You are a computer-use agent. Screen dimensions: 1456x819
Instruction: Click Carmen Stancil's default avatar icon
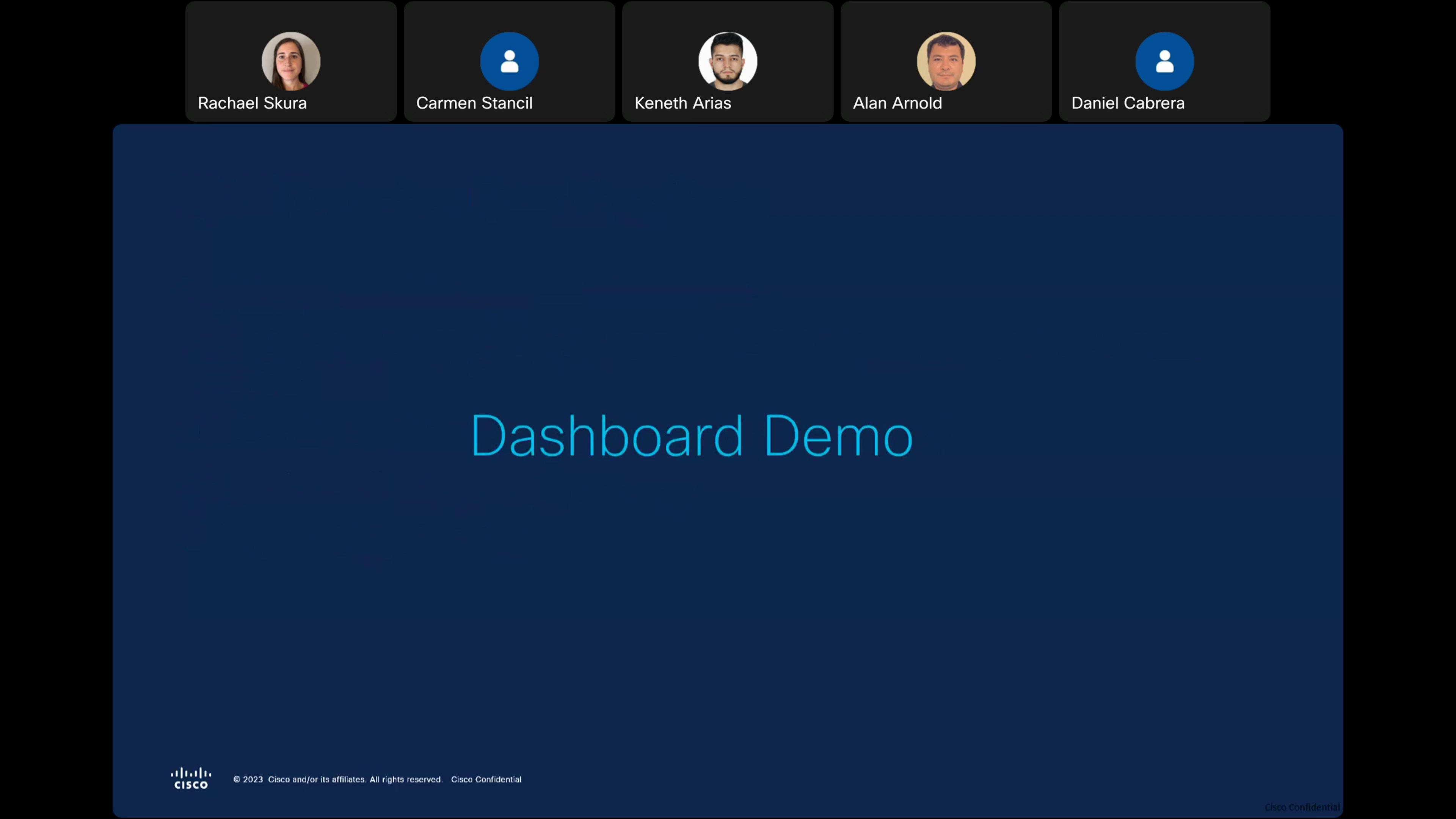click(509, 61)
